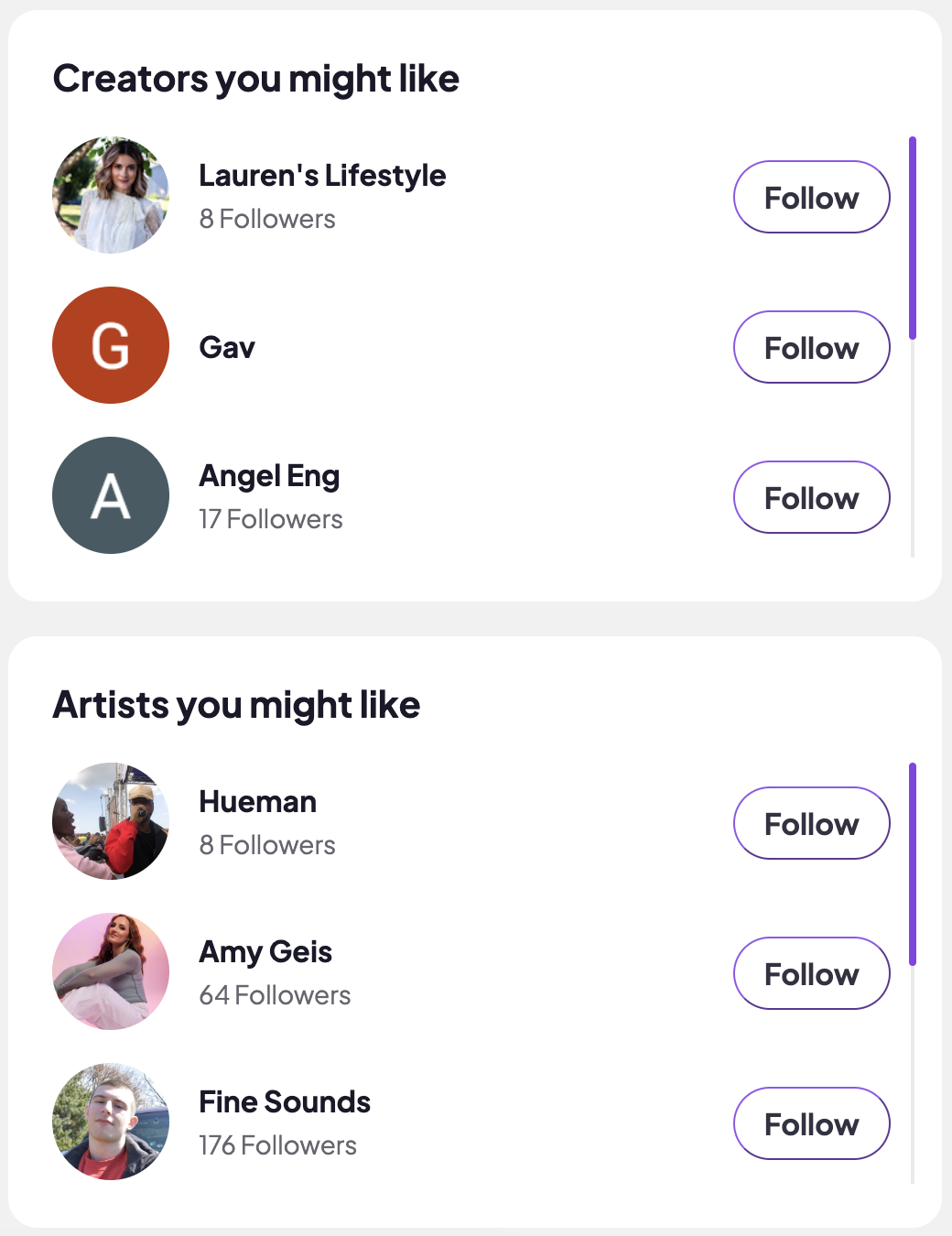Hit Follow for Amy Geis
This screenshot has height=1236, width=952.
coord(811,973)
